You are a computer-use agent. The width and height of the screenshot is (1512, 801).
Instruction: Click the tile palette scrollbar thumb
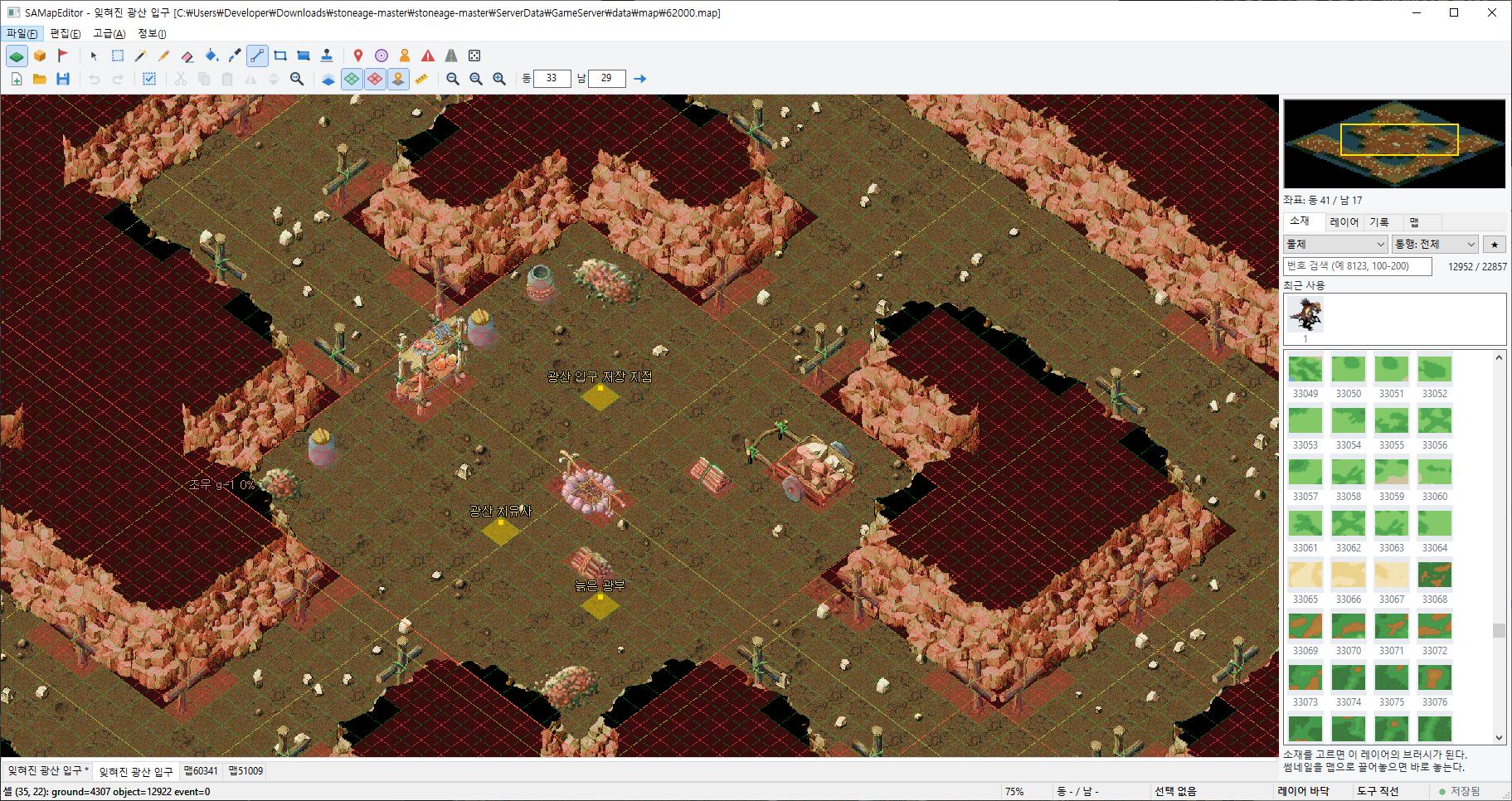pyautogui.click(x=1499, y=630)
